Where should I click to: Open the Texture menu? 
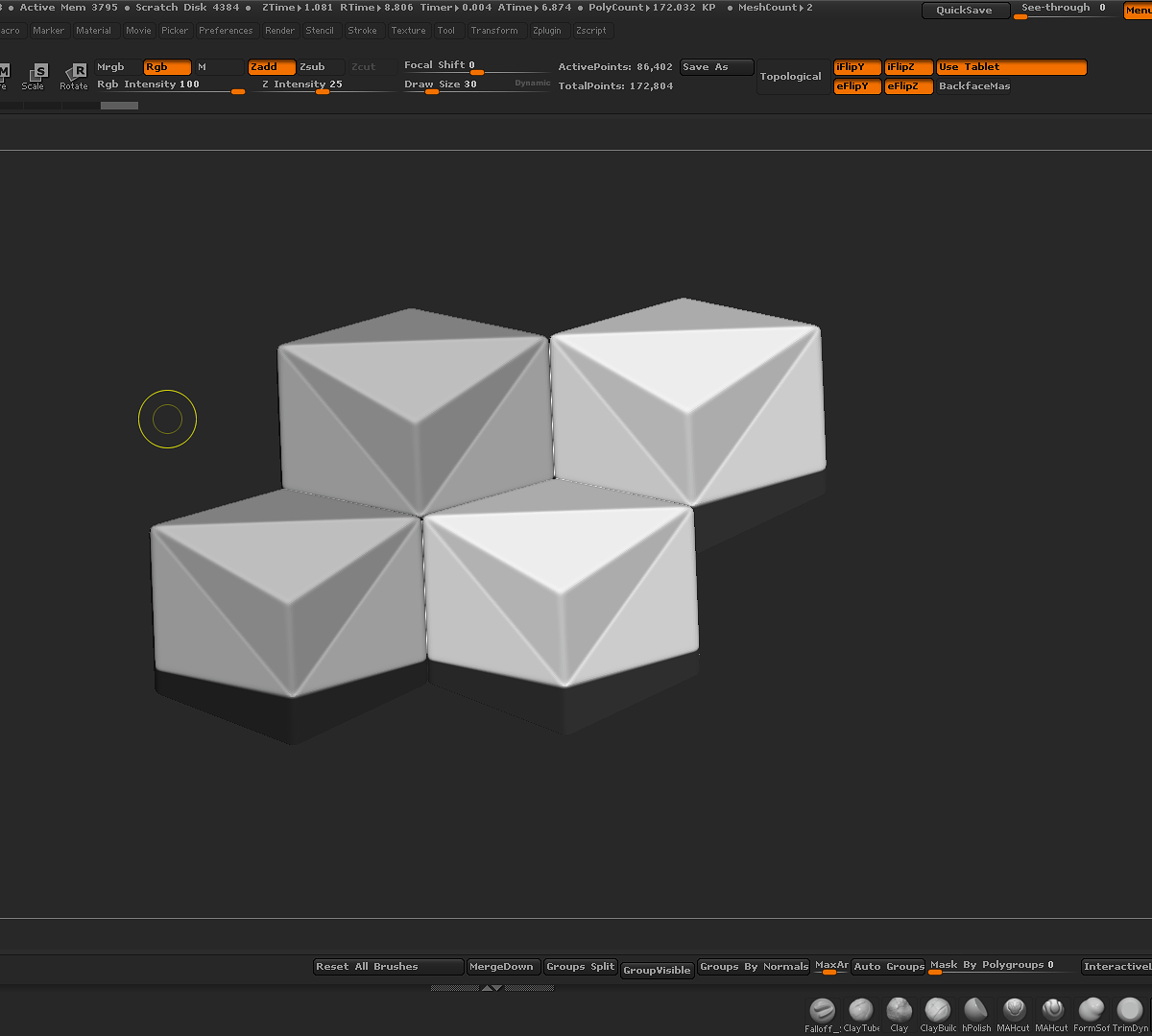point(408,31)
